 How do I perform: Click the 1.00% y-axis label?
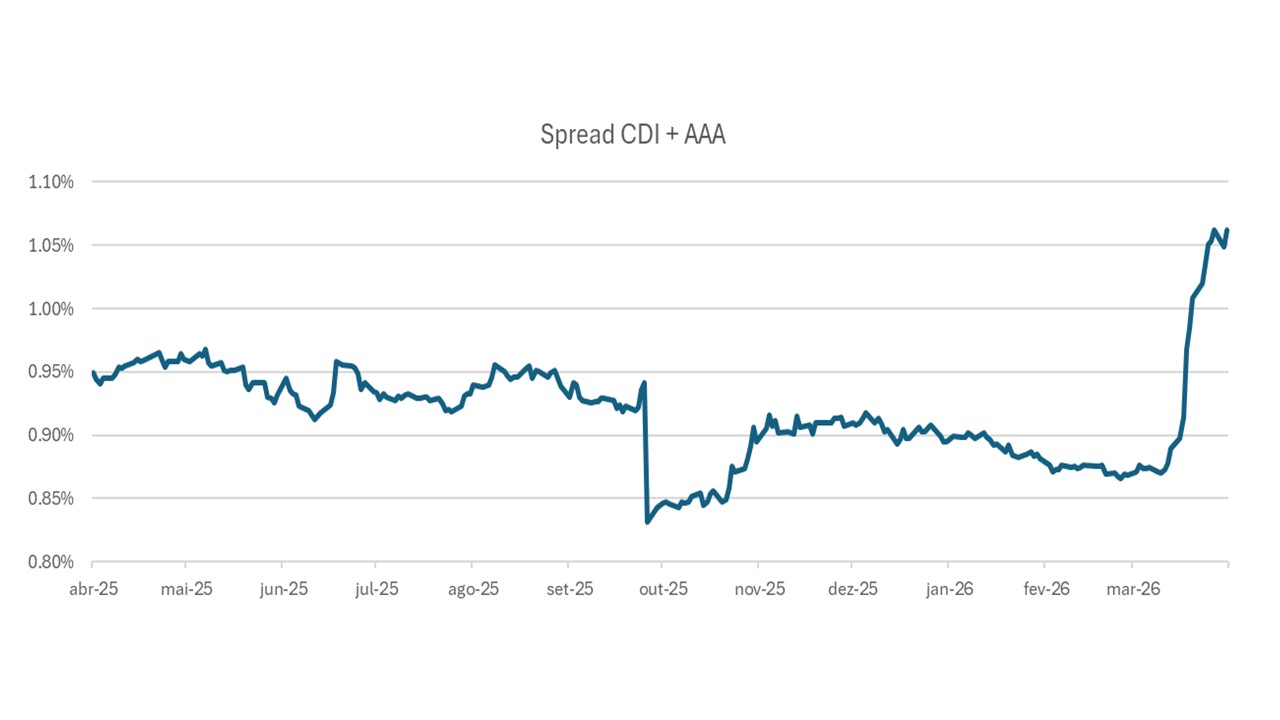click(52, 309)
